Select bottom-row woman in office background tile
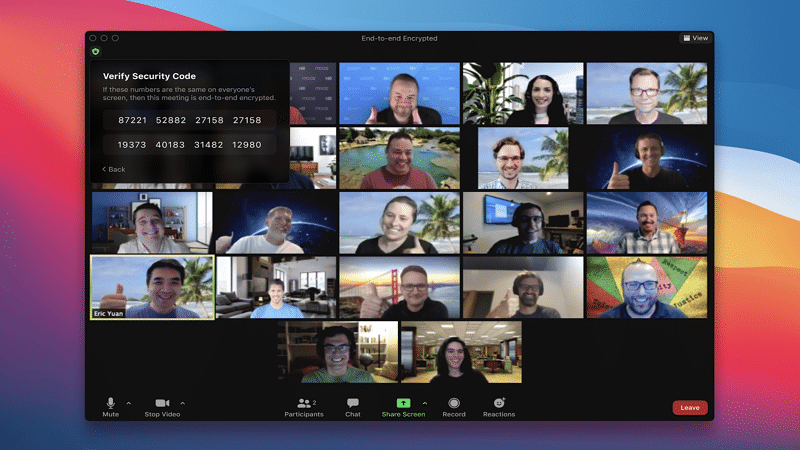 [x=461, y=352]
